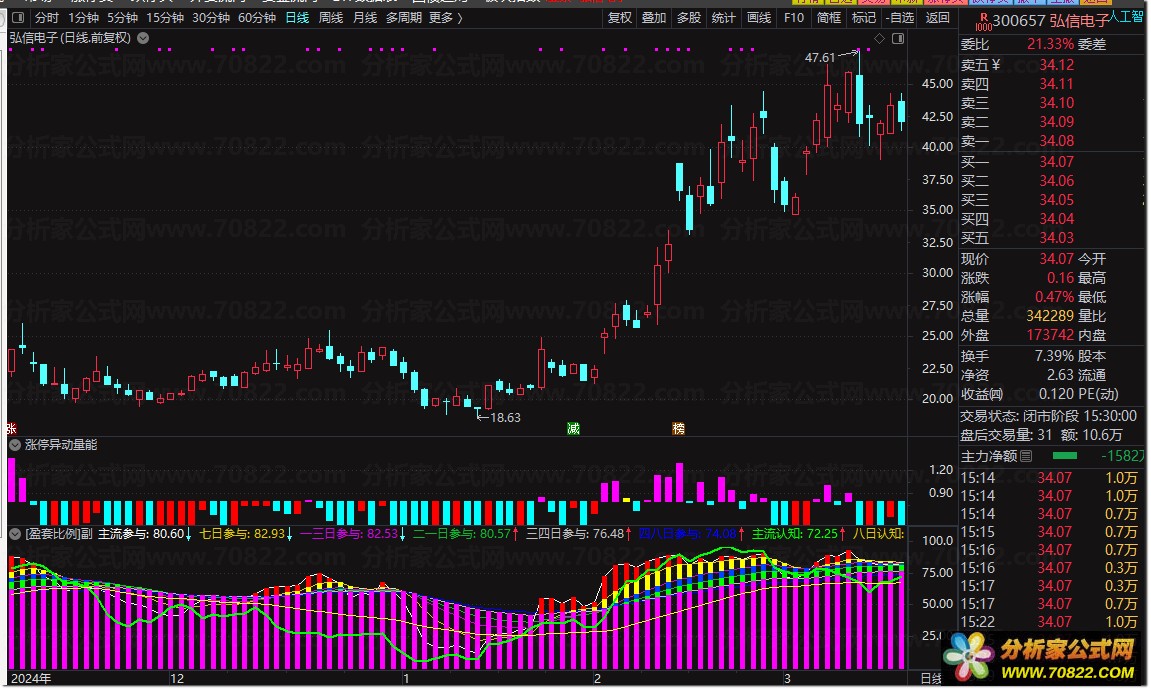Open the 统计 statistics tool
Viewport: 1151px width, 689px height.
(723, 18)
